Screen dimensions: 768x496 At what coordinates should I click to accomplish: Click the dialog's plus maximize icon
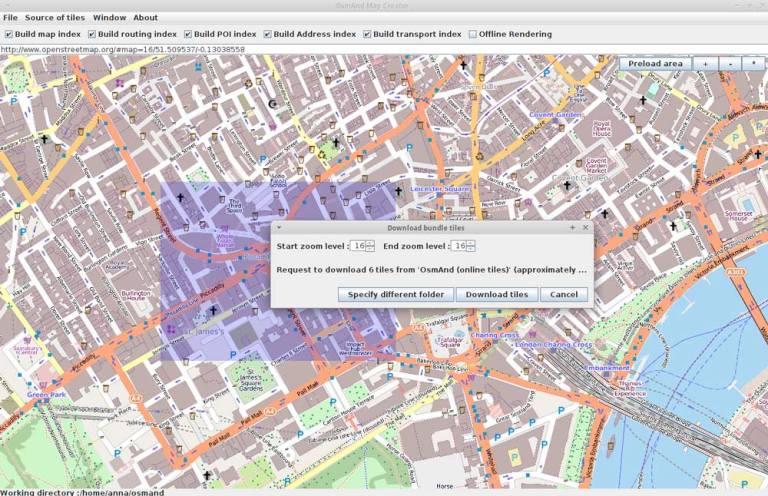[572, 228]
